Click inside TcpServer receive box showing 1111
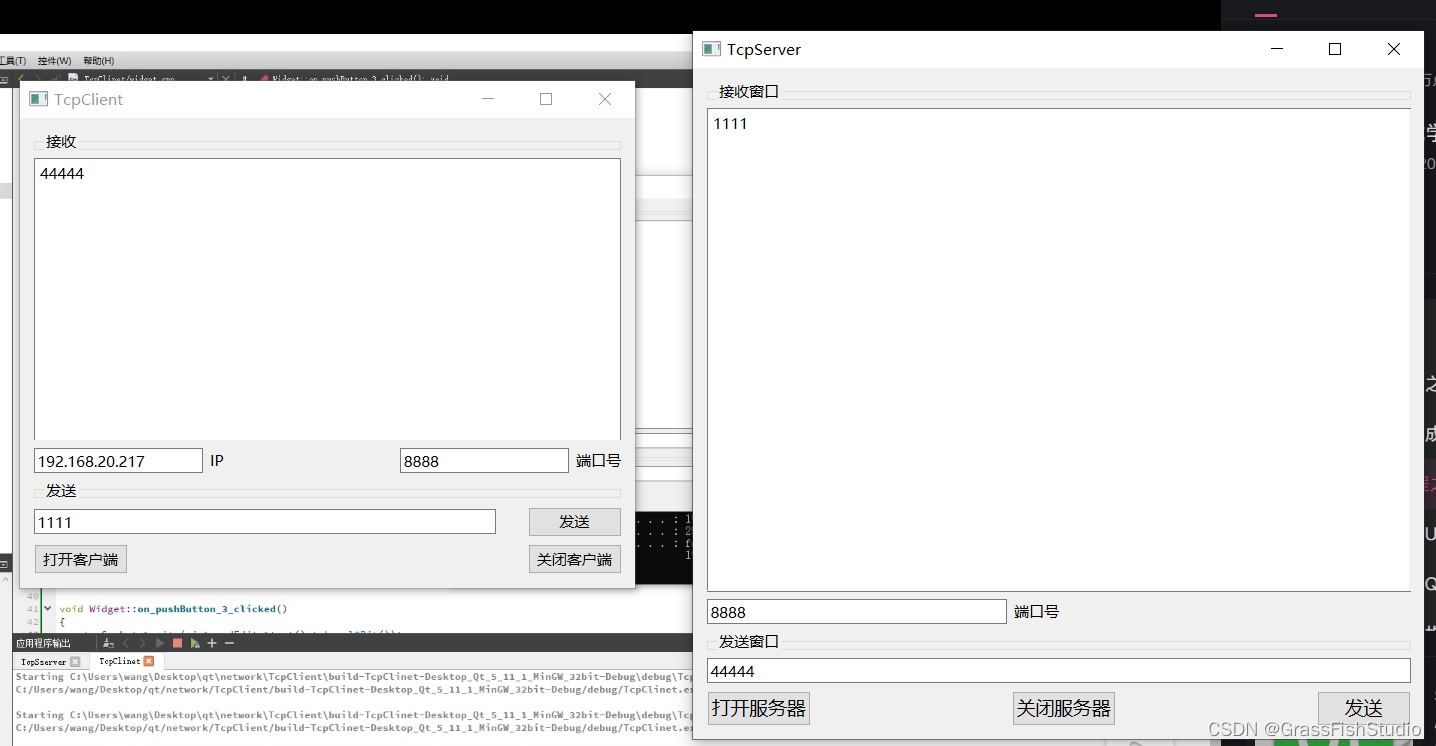 tap(1058, 350)
